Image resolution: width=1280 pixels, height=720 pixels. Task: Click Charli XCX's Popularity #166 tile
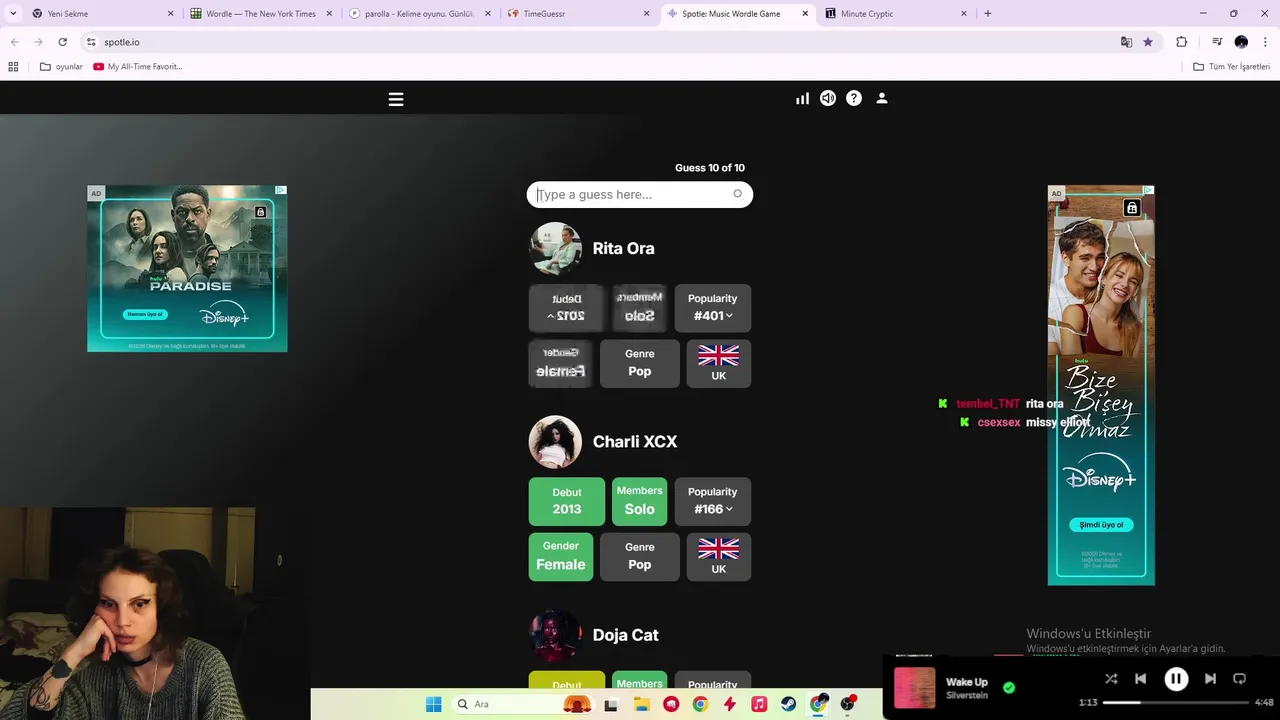click(x=712, y=501)
